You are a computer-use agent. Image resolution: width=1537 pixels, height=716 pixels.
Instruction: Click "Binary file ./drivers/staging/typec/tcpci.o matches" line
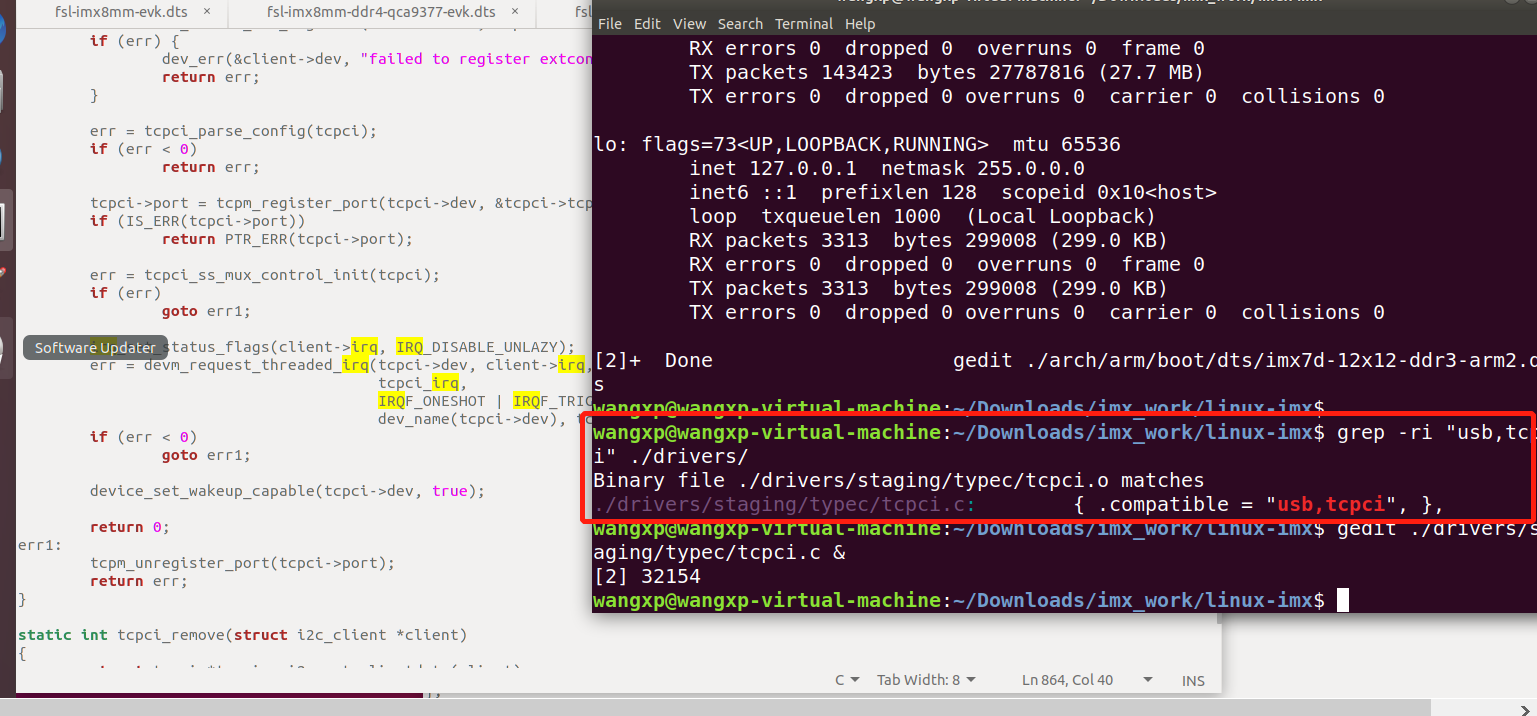pos(899,480)
